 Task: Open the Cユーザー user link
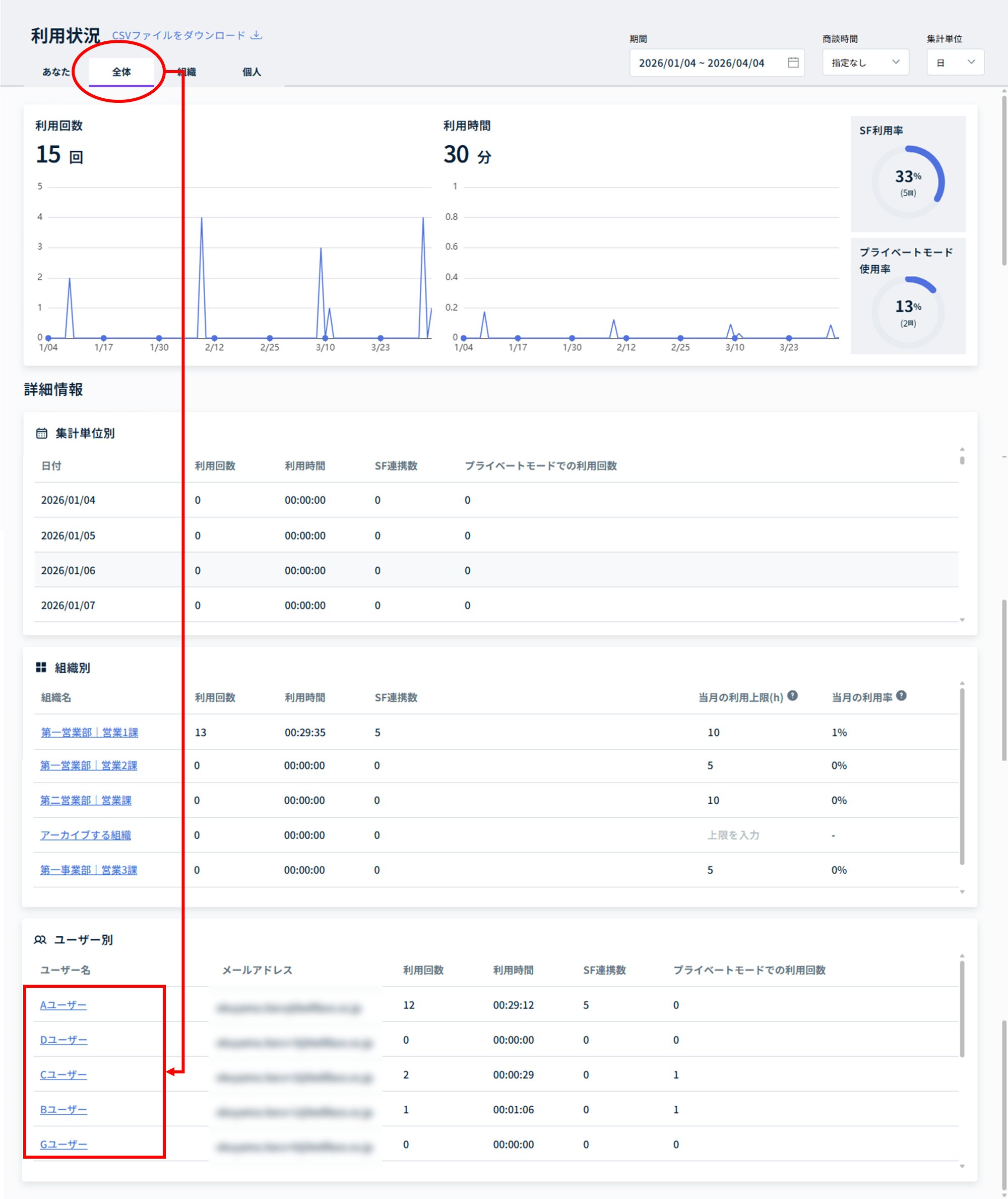click(64, 1074)
